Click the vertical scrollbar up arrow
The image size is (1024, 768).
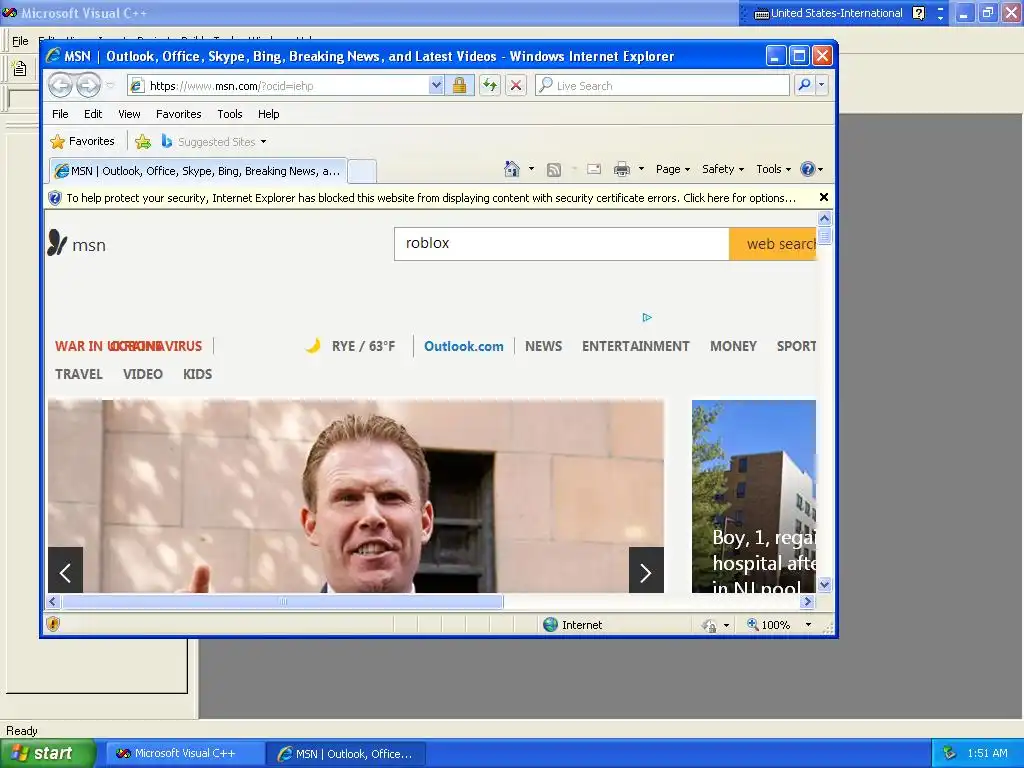coord(824,218)
